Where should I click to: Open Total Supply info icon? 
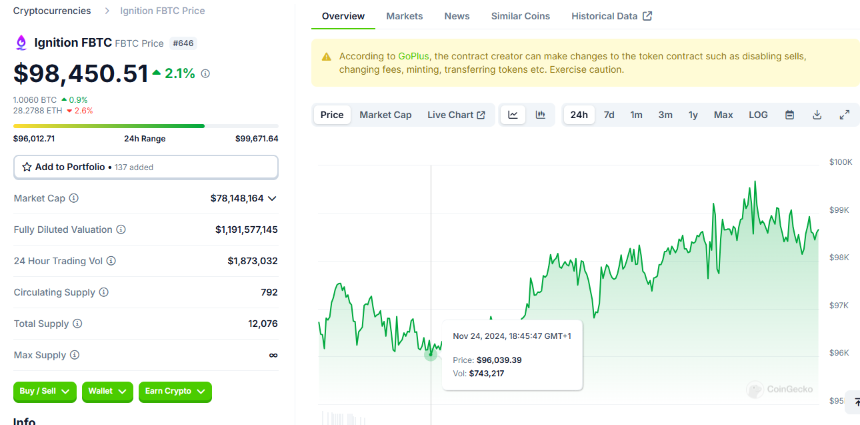pos(77,324)
